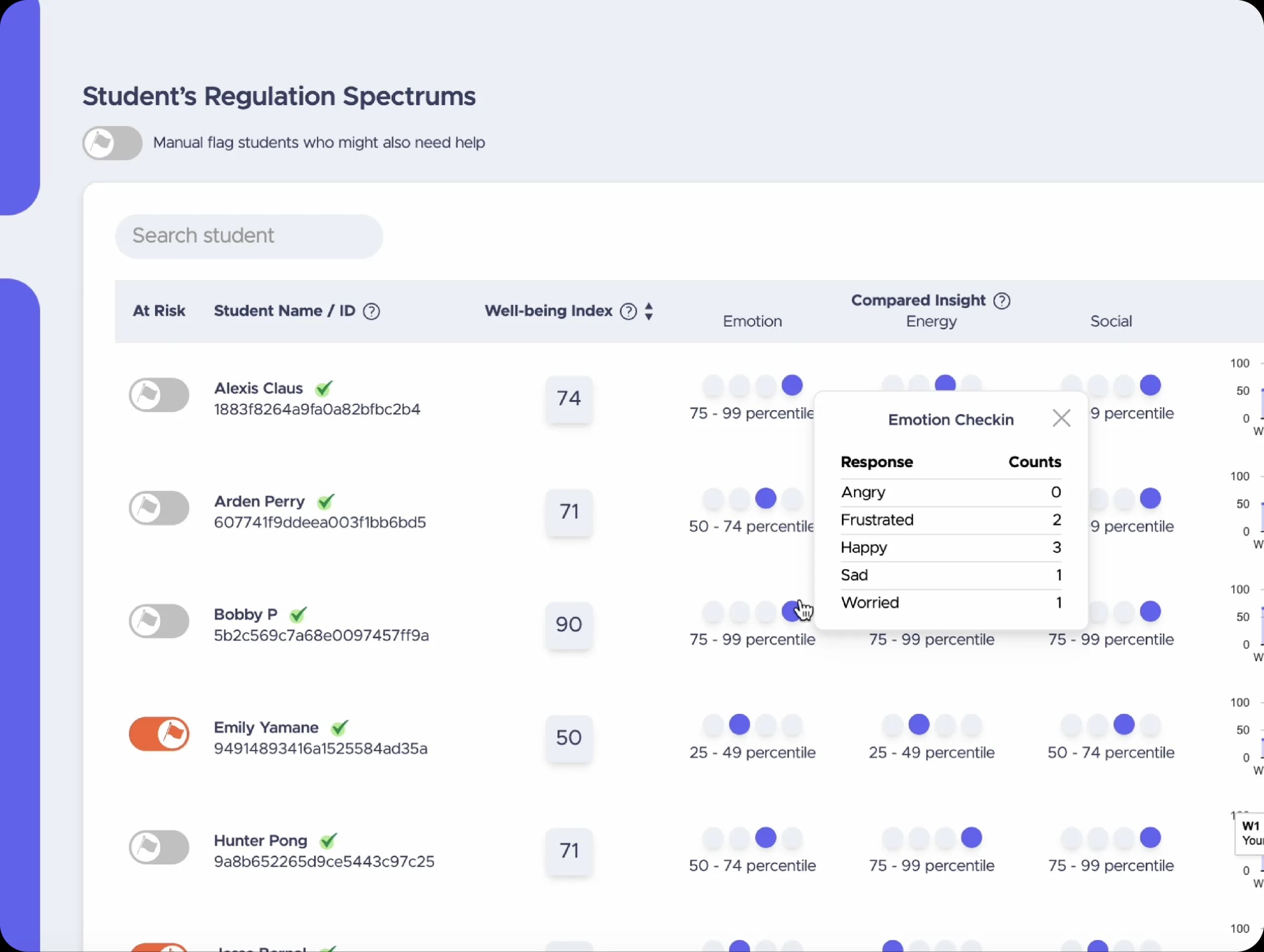Flag Arden Perry as at risk
This screenshot has width=1264, height=952.
[159, 508]
